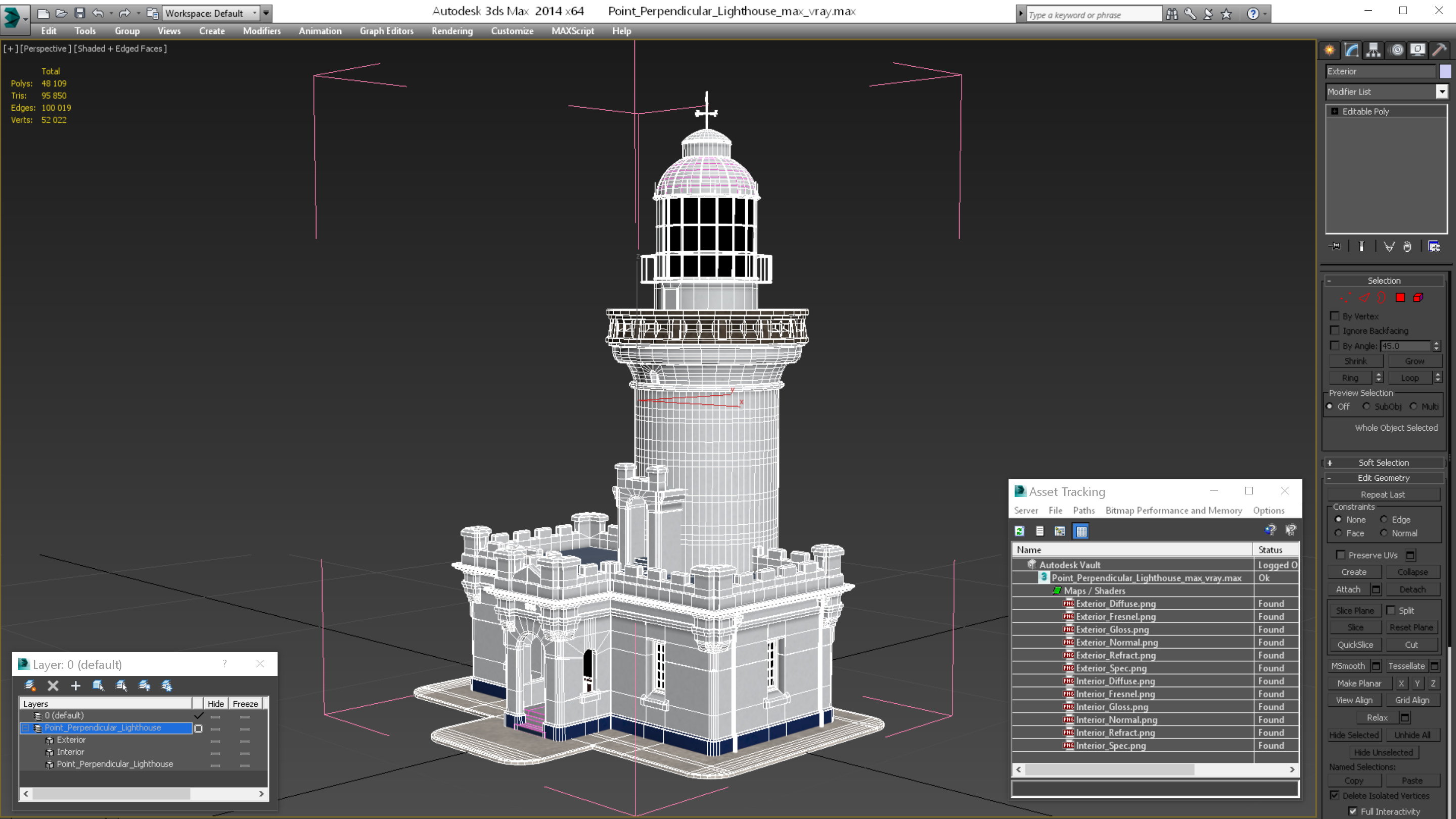Click Remove Modifier from stack icon
1456x819 pixels.
pyautogui.click(x=1407, y=246)
